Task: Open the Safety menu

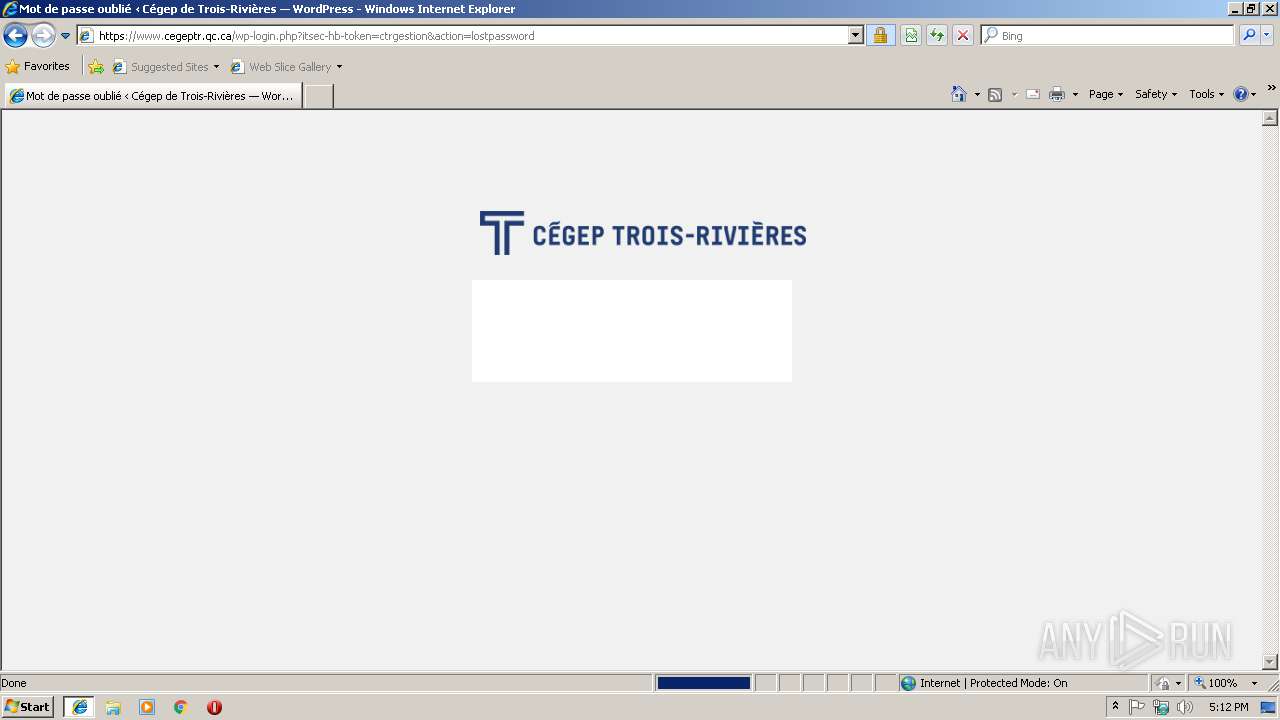Action: coord(1156,94)
